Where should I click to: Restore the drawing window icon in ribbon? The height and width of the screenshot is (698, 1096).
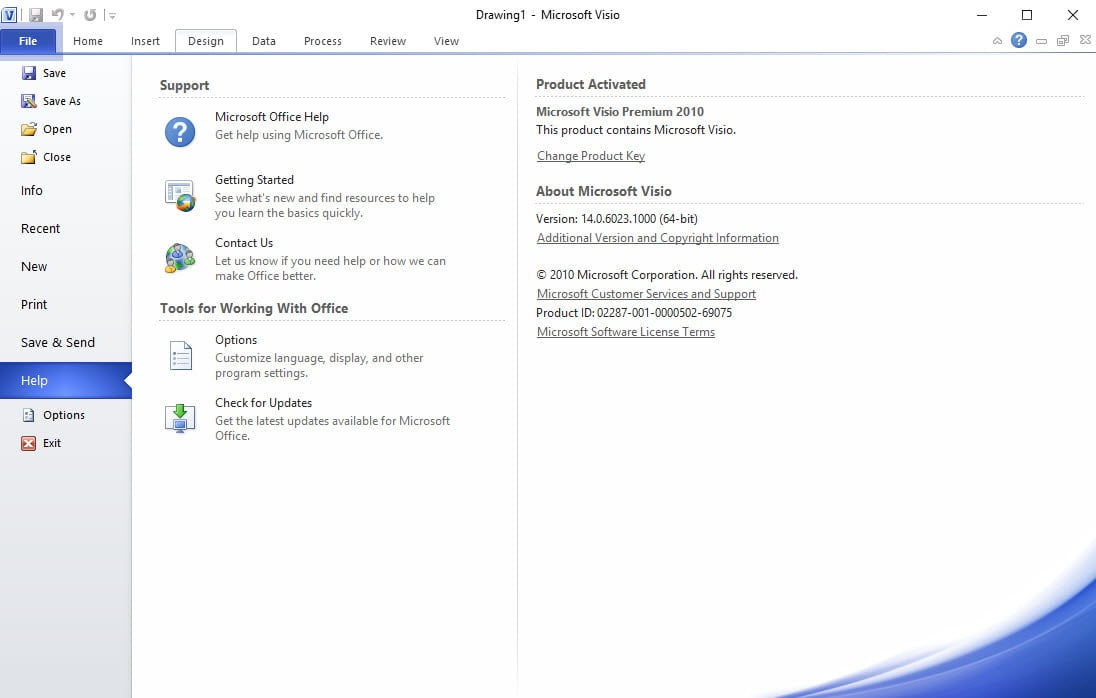pyautogui.click(x=1063, y=41)
